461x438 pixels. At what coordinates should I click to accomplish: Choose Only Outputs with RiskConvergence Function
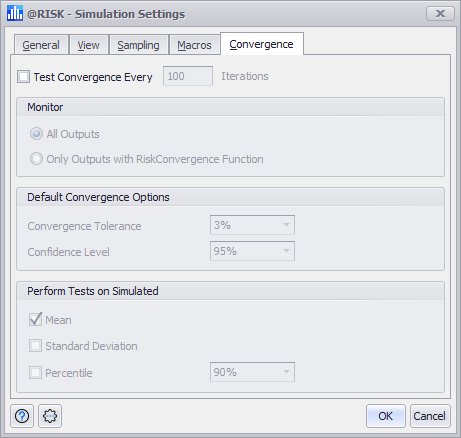pyautogui.click(x=36, y=159)
